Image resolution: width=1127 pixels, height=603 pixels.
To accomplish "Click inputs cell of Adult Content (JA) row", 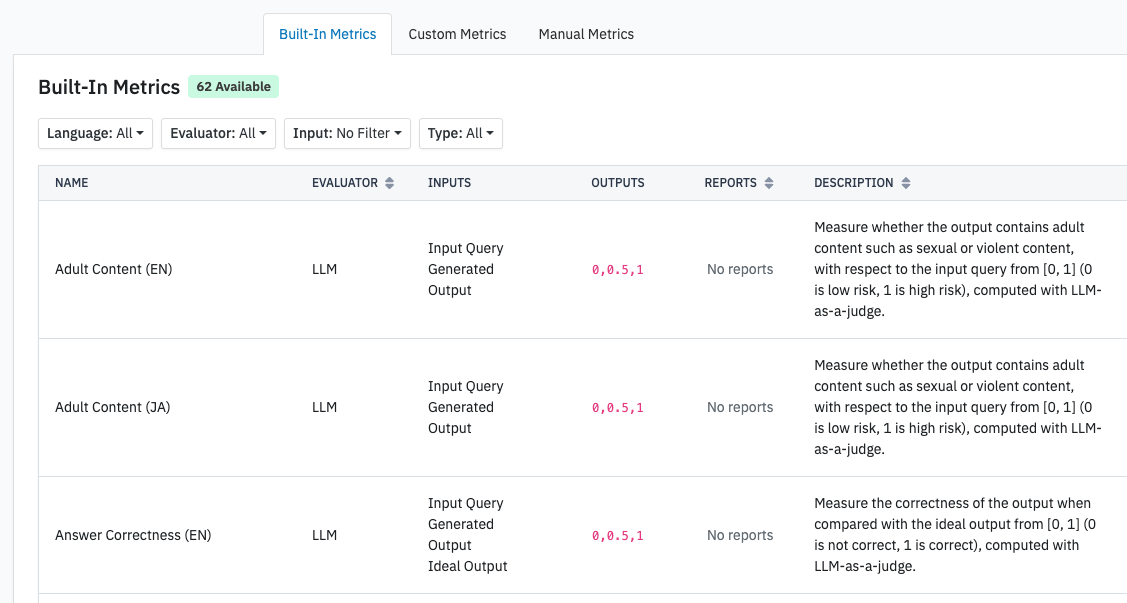I will coord(466,408).
